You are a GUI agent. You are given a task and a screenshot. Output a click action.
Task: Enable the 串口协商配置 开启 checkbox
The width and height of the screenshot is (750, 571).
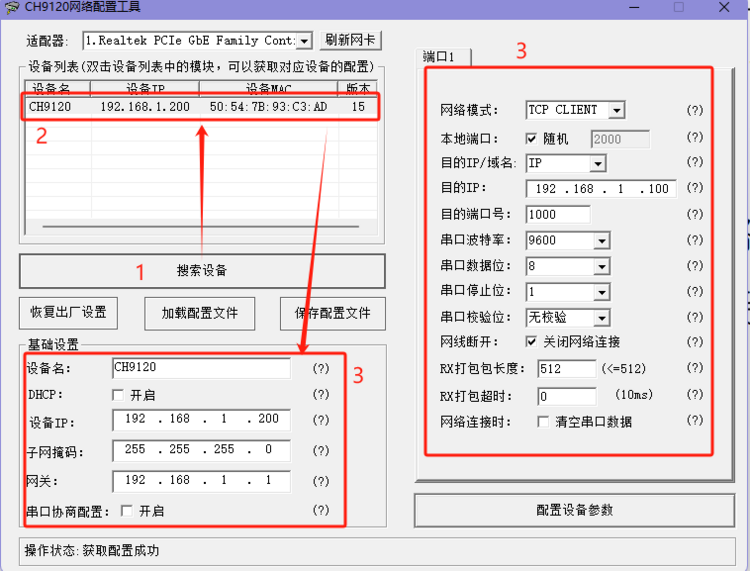[x=127, y=511]
